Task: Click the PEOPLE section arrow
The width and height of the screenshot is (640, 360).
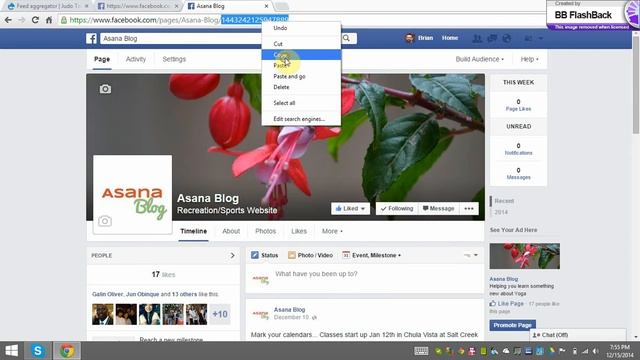Action: (x=232, y=256)
